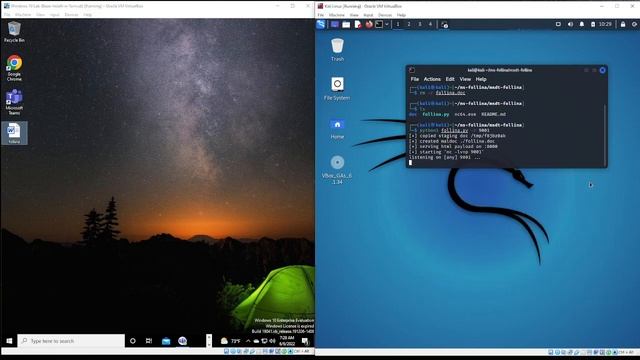Click follina.py in ls output
Viewport: 640px width, 360px height.
tap(436, 114)
